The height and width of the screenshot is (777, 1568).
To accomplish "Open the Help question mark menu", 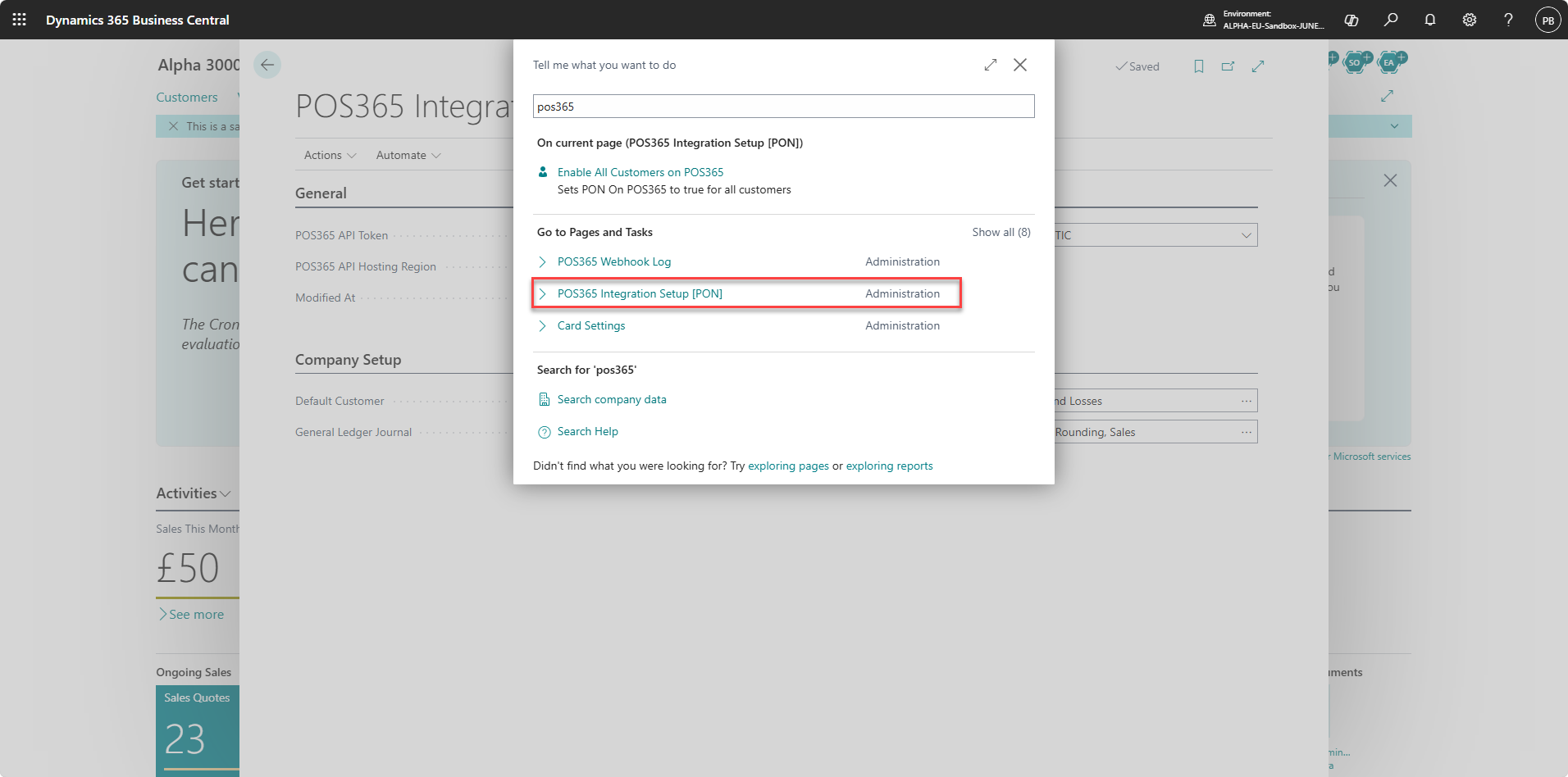I will click(1508, 20).
